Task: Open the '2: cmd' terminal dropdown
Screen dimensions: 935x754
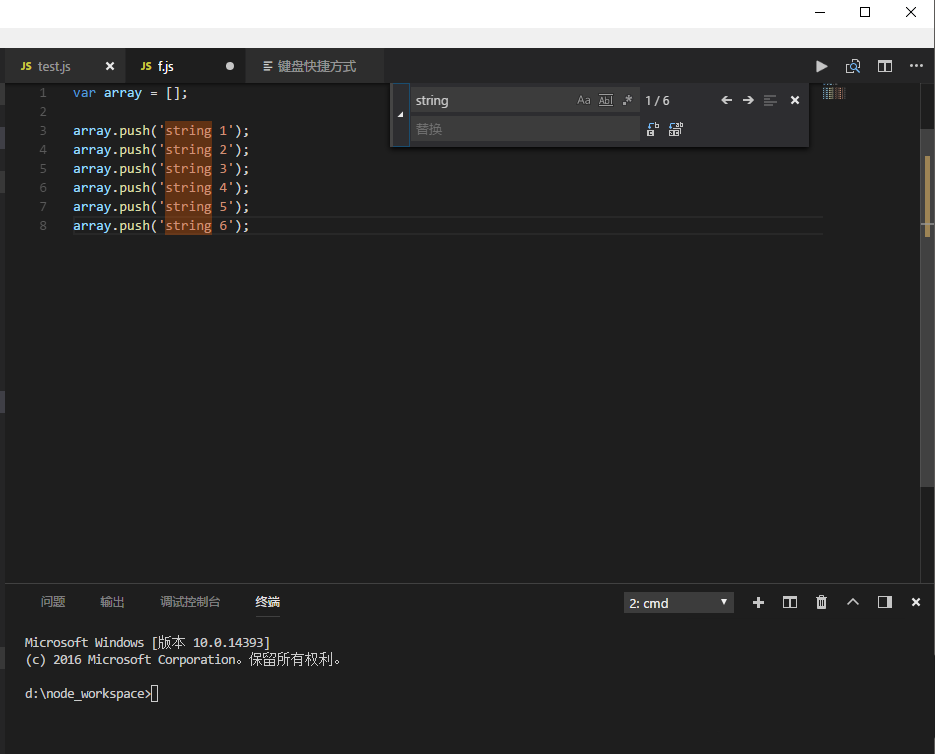Action: (678, 603)
